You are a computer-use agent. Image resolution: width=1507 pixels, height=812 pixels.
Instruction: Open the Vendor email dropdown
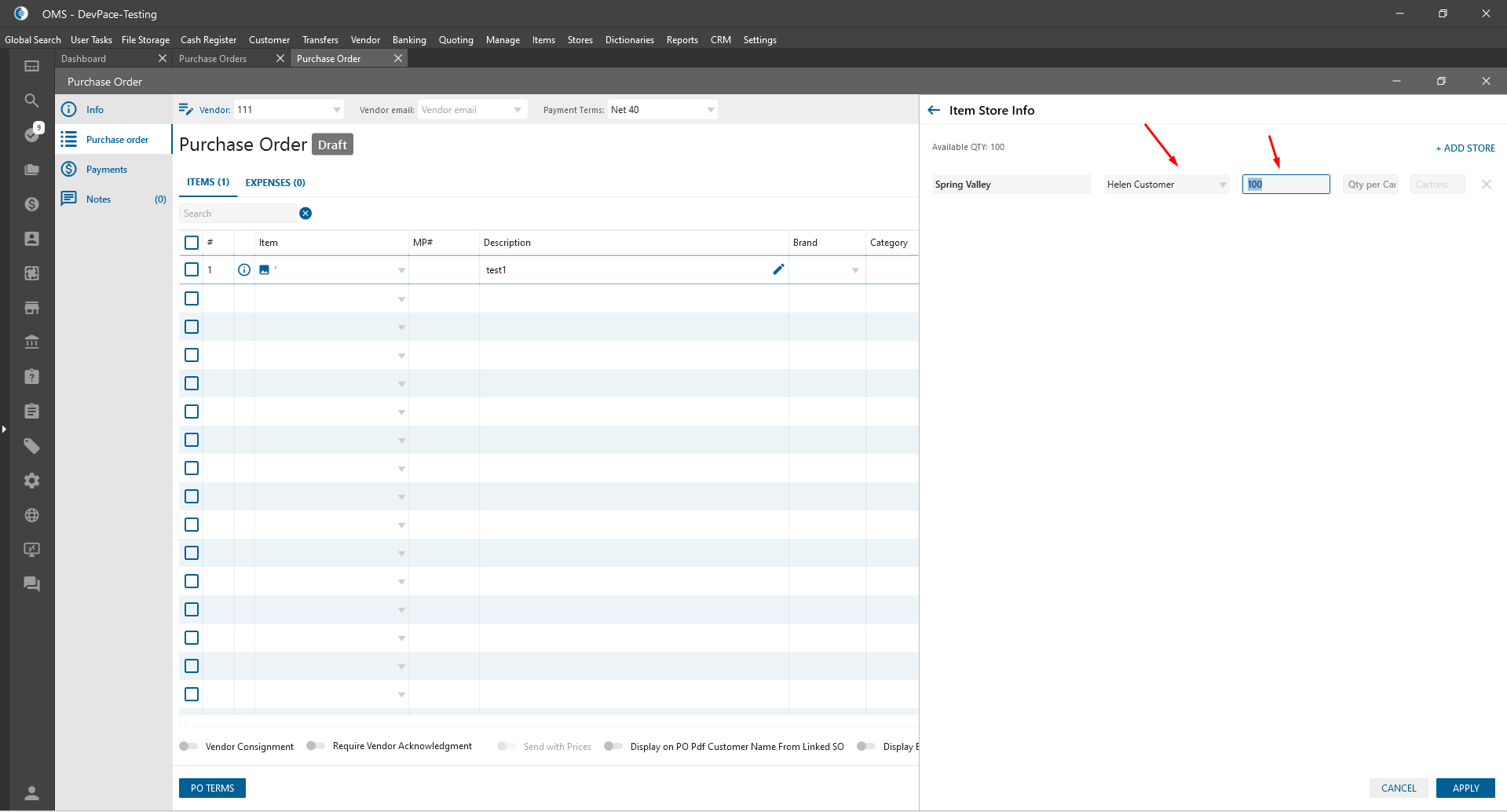coord(472,110)
